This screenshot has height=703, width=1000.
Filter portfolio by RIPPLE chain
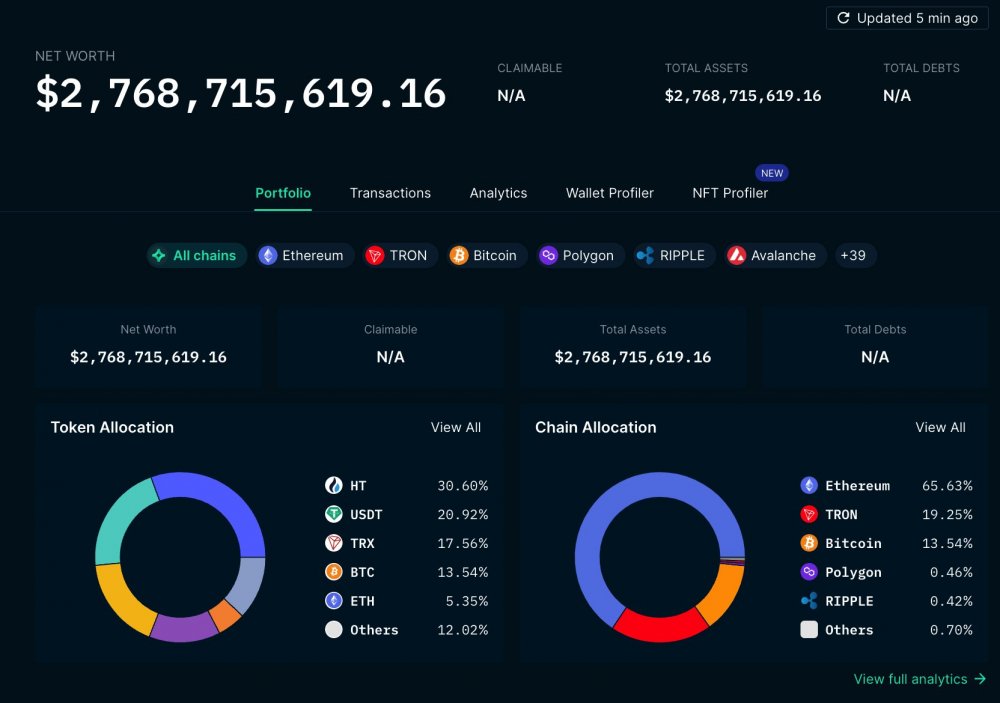click(675, 255)
